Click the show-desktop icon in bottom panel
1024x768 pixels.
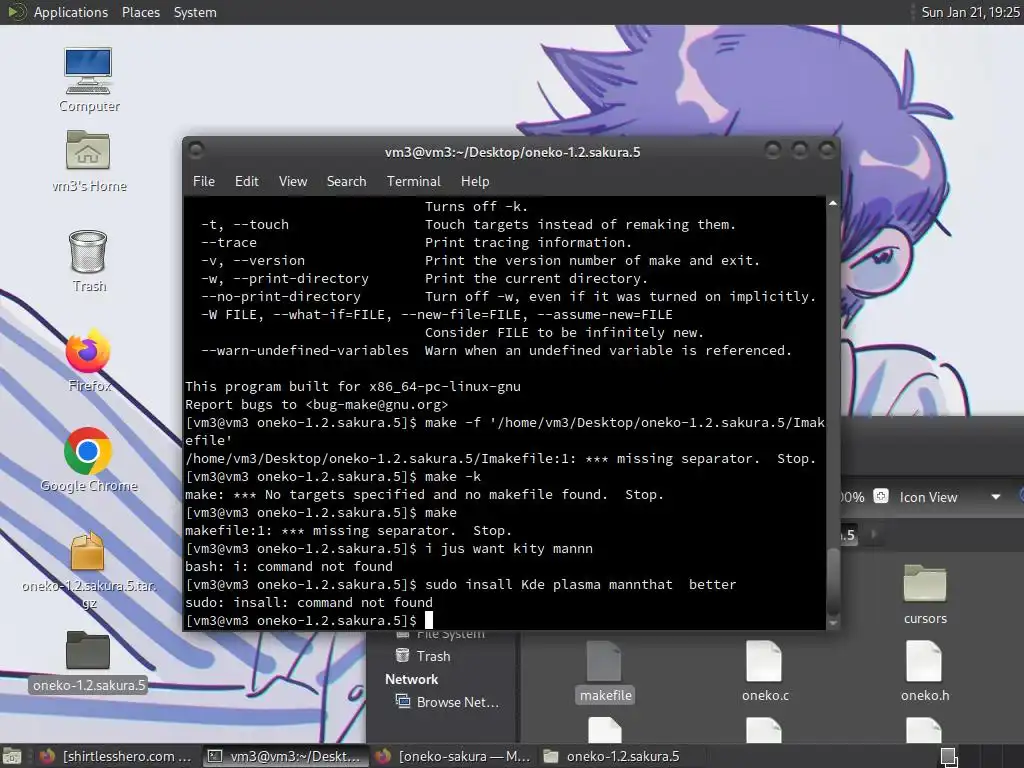pos(12,756)
